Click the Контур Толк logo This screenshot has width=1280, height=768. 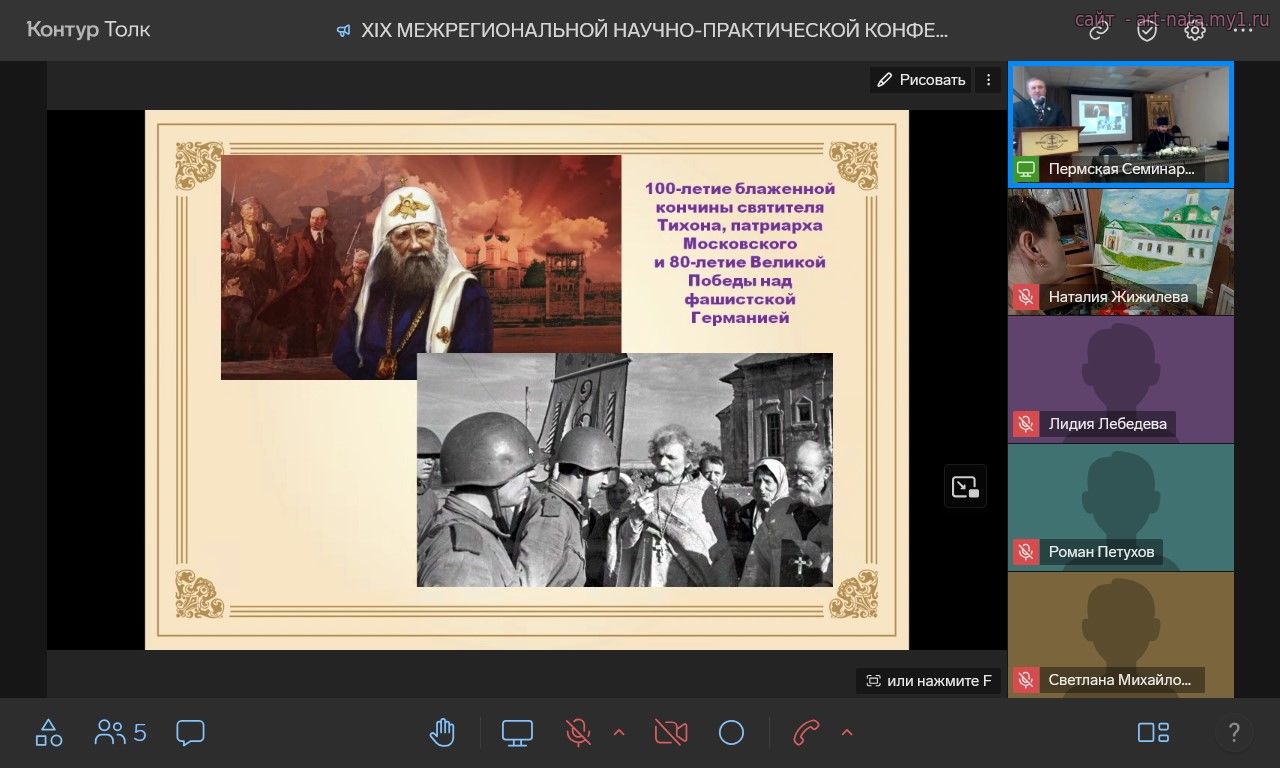coord(88,30)
